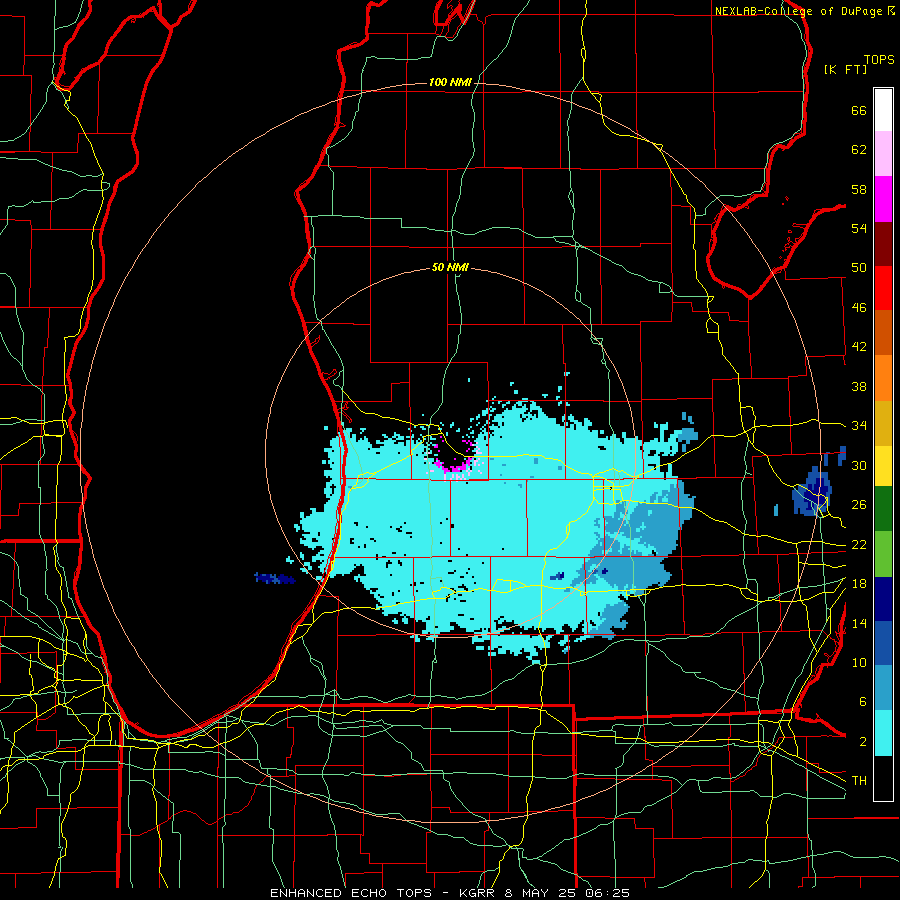Click the magenta high echo top arc
The image size is (900, 900).
click(453, 463)
